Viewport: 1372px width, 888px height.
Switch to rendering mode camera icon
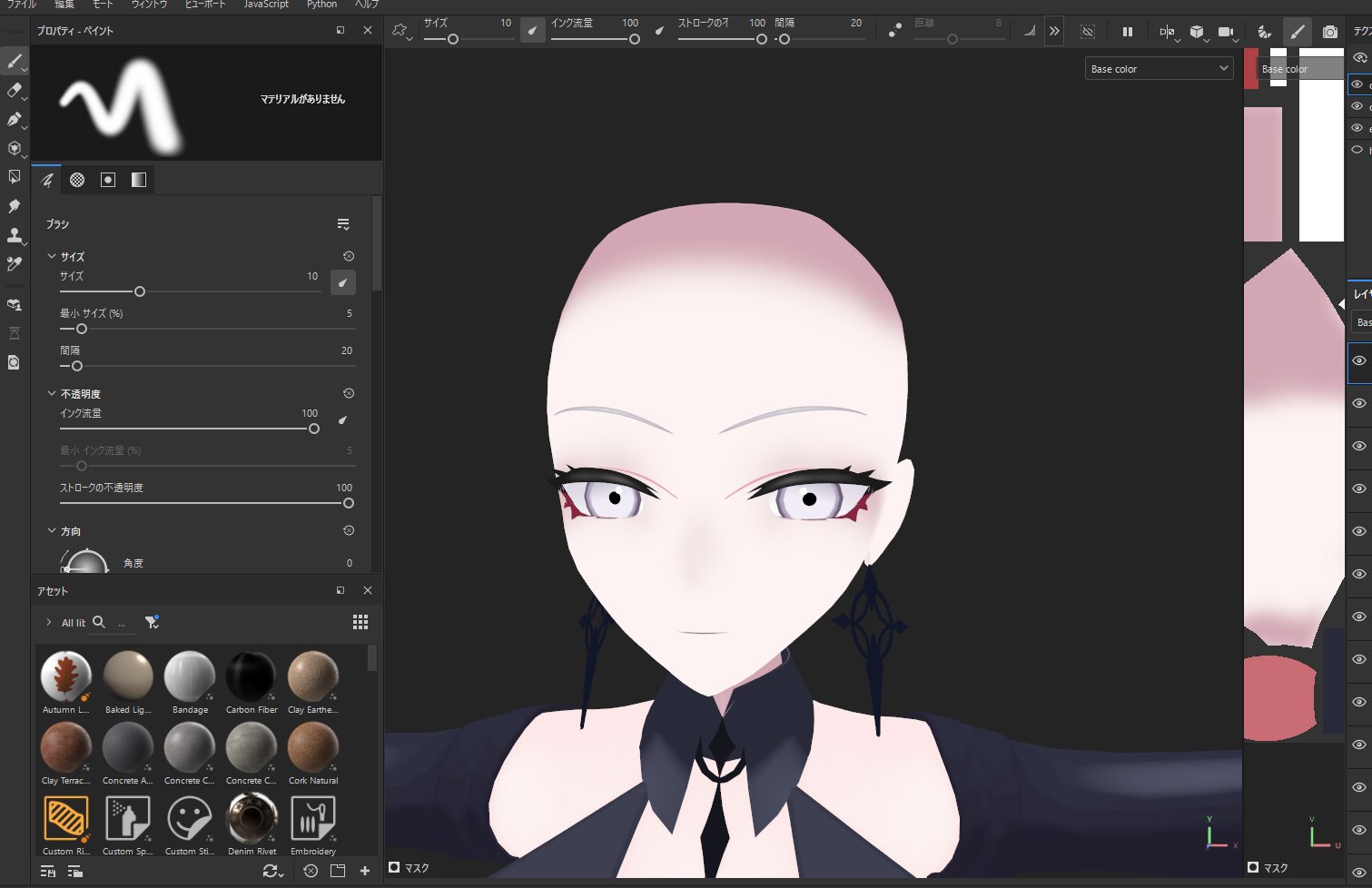click(1330, 32)
